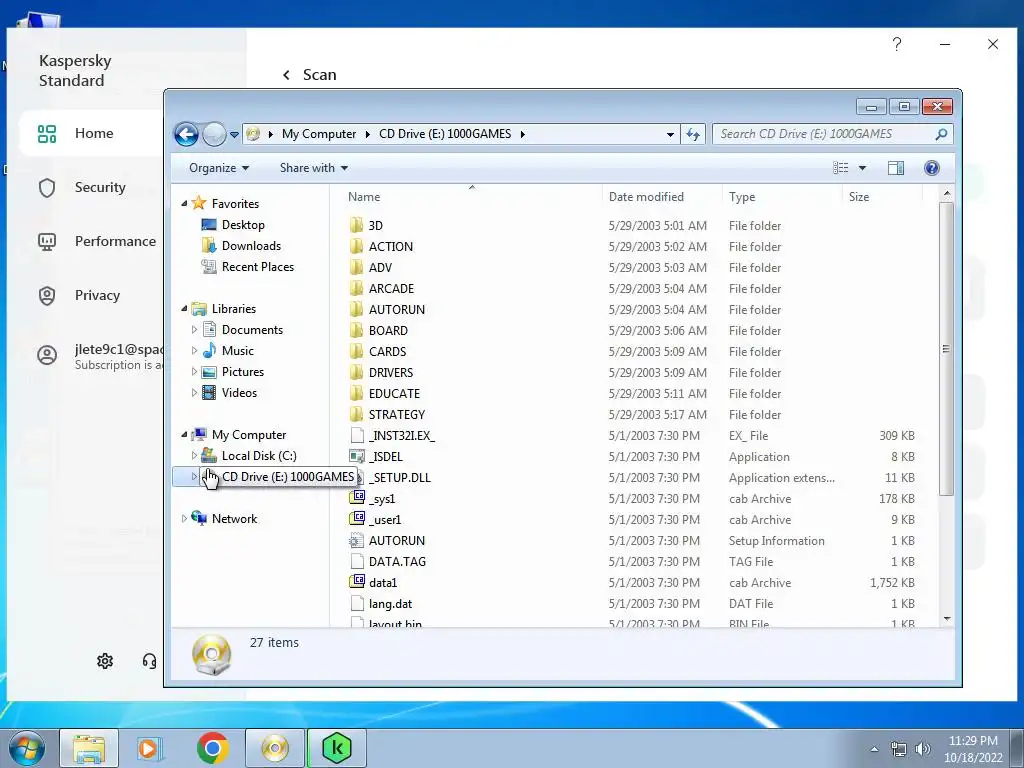Select the _INST32I.EX_ file
Image resolution: width=1024 pixels, height=768 pixels.
[402, 436]
